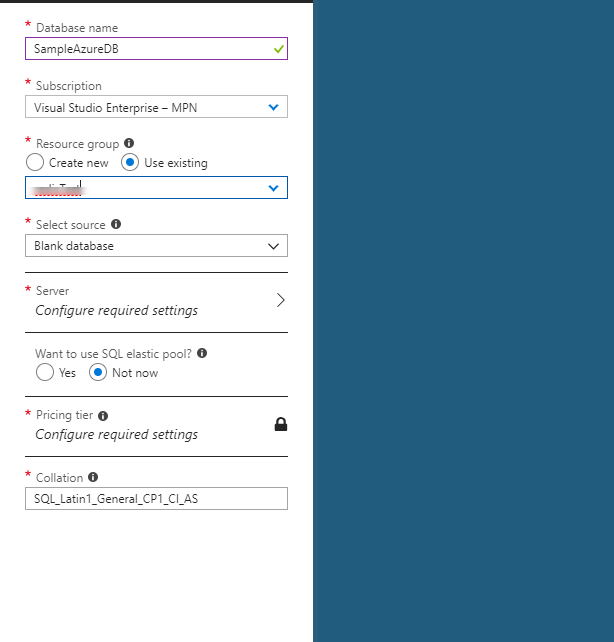Image resolution: width=614 pixels, height=642 pixels.
Task: Click info icon beside Select source
Action: (116, 225)
